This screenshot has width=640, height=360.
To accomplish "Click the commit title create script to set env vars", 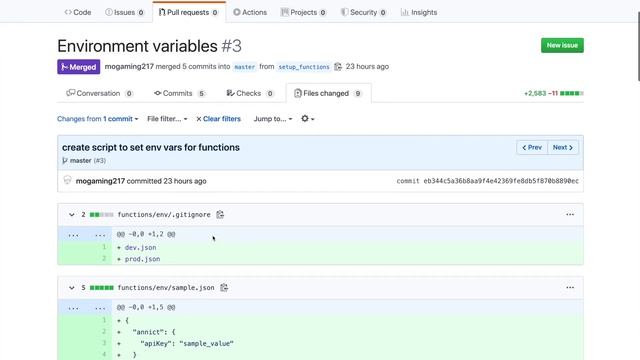I will pyautogui.click(x=151, y=147).
